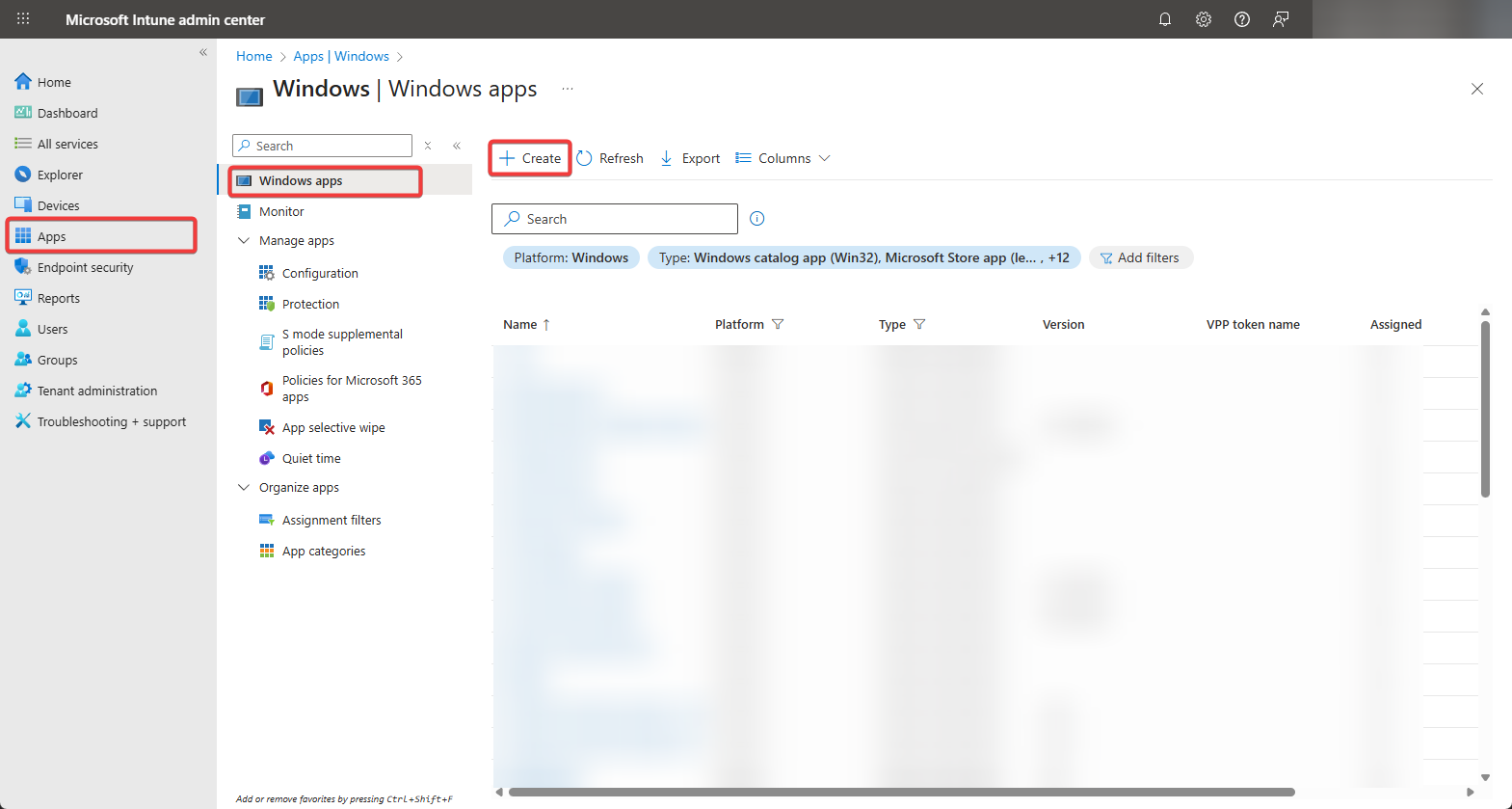Open the notifications bell icon
1512x809 pixels.
(1164, 19)
